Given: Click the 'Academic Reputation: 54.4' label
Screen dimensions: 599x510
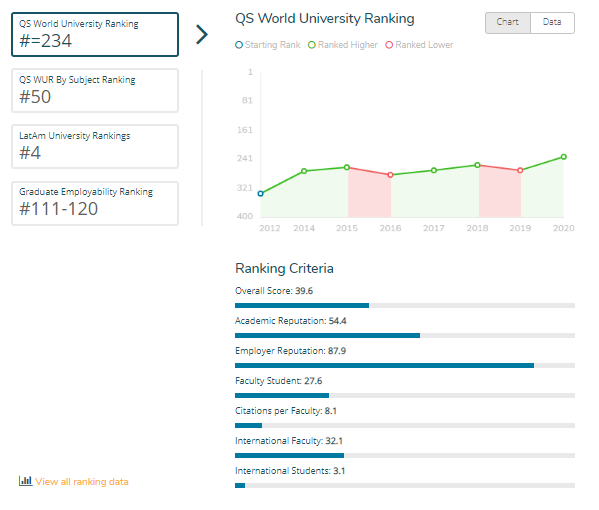Looking at the screenshot, I should pos(291,321).
